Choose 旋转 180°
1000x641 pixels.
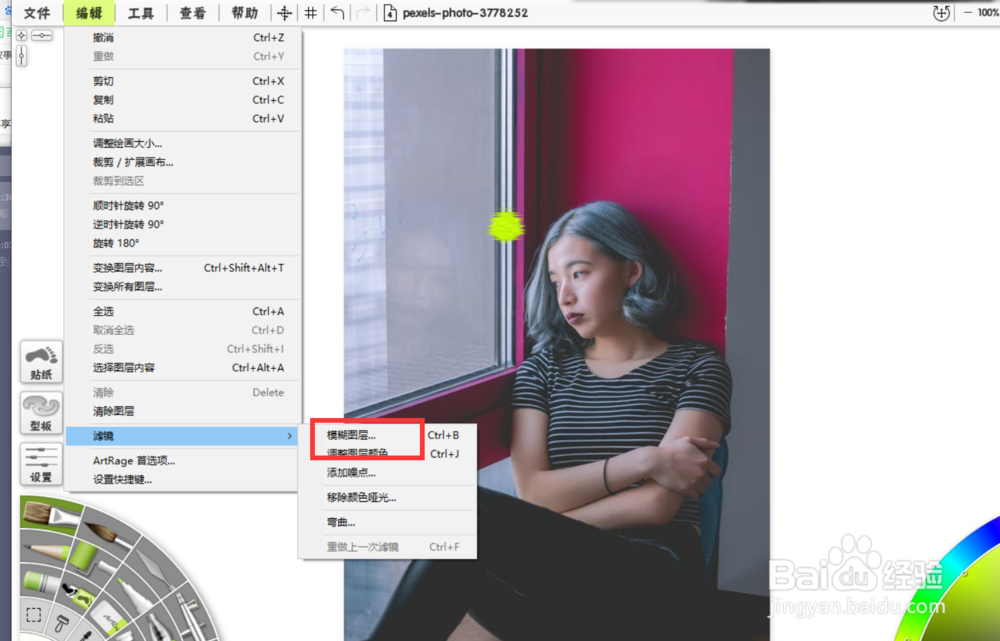coord(182,243)
